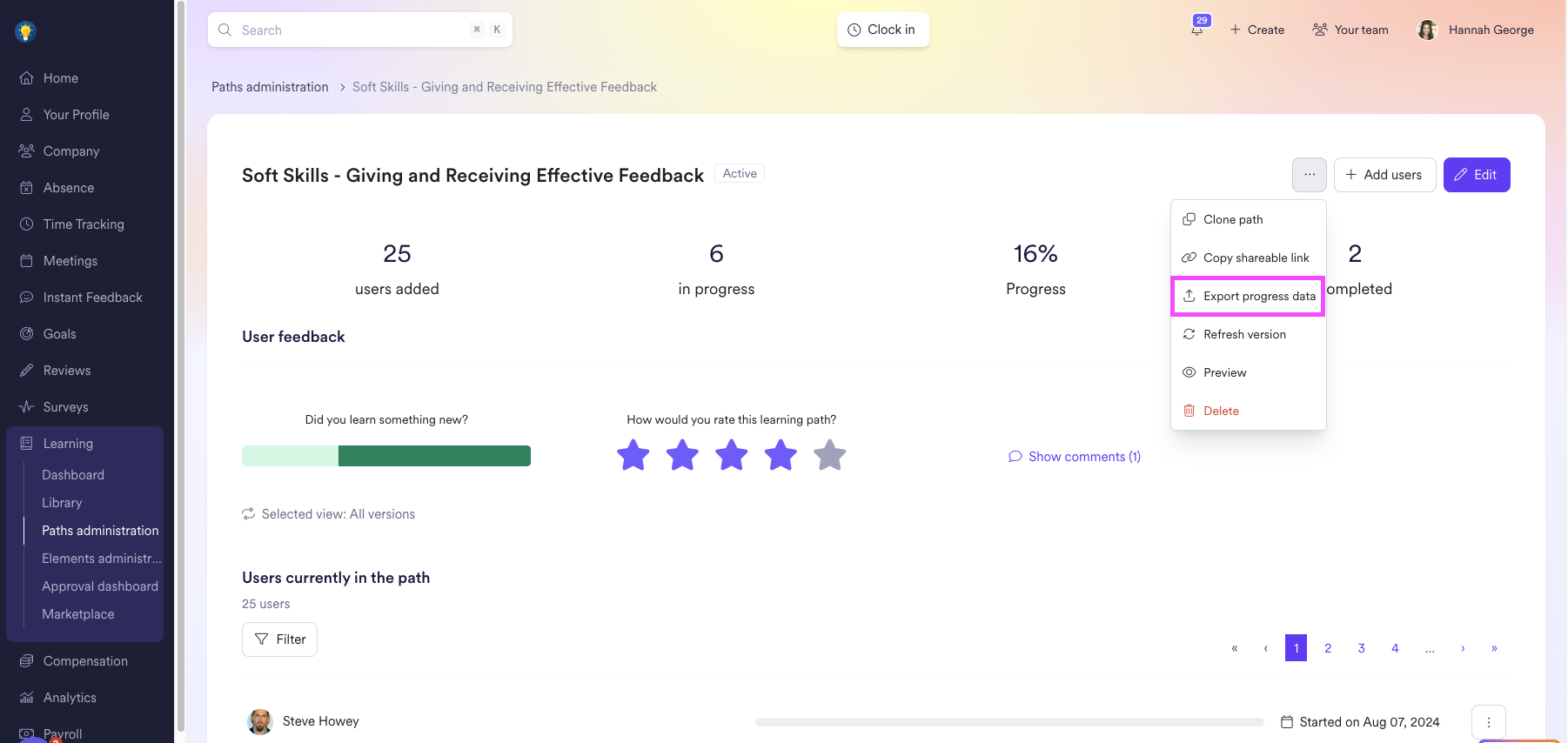Open Instant Feedback section
The width and height of the screenshot is (1568, 743).
pyautogui.click(x=92, y=298)
